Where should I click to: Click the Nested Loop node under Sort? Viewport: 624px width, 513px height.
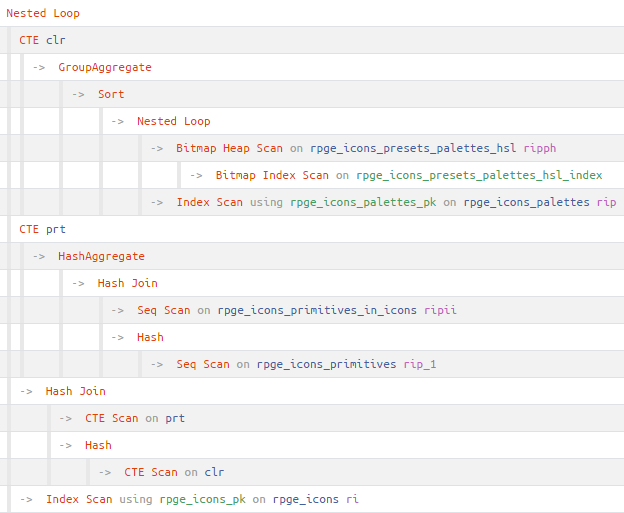(x=173, y=121)
